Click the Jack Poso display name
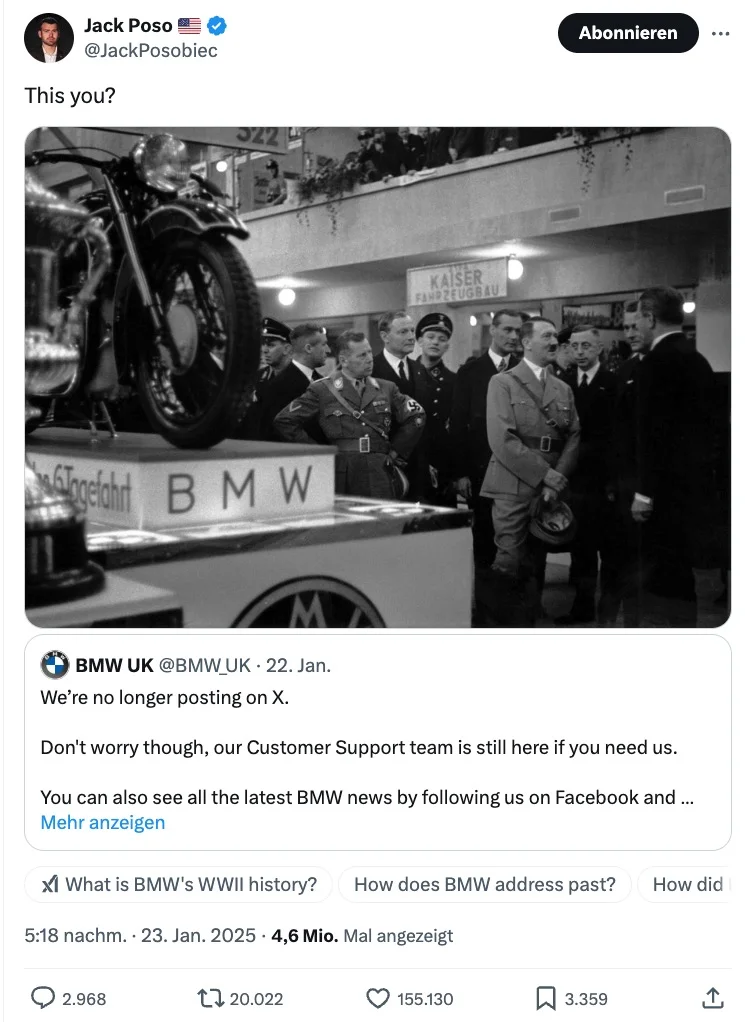The height and width of the screenshot is (1022, 745). pyautogui.click(x=128, y=25)
